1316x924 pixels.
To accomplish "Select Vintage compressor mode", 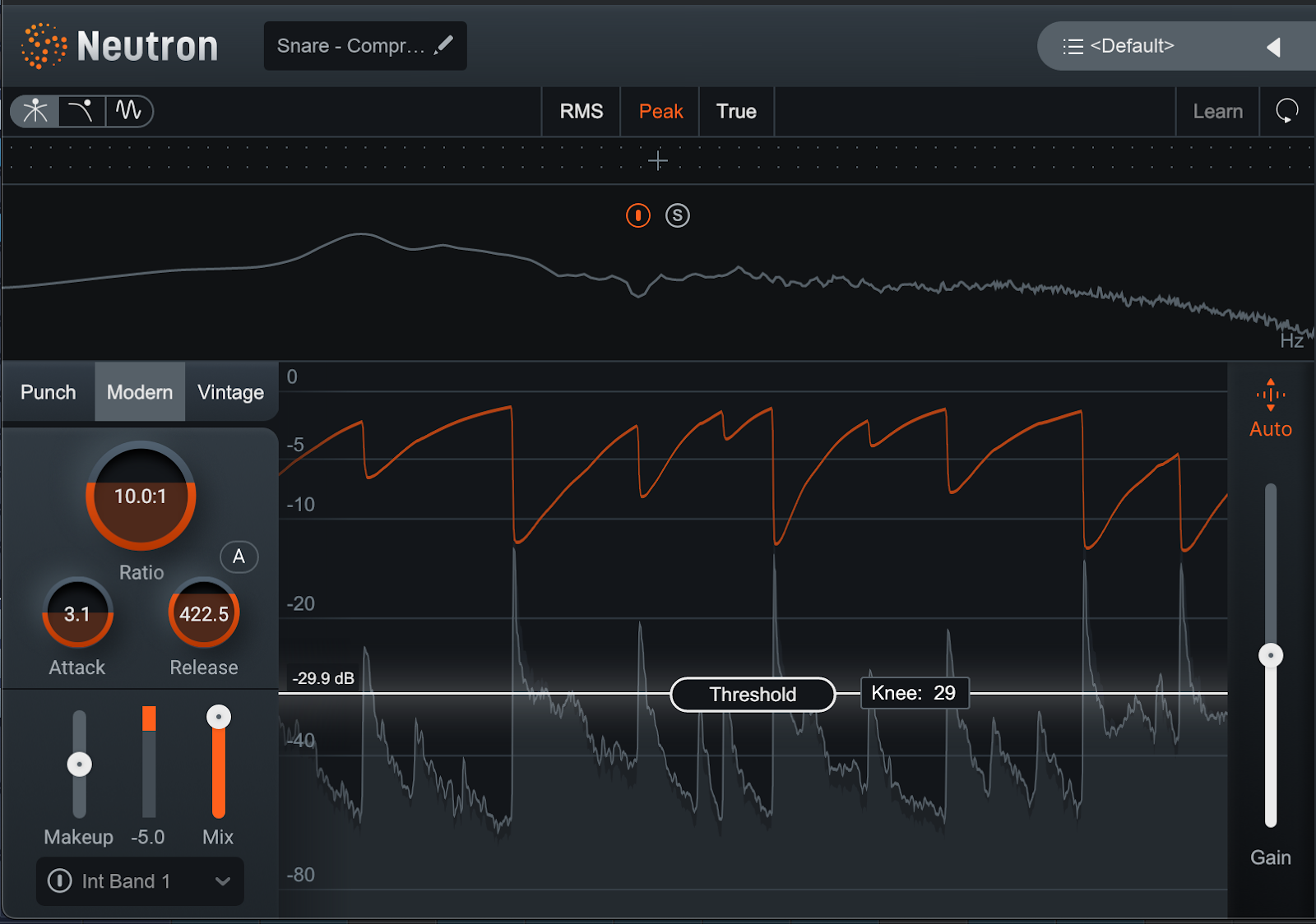I will tap(231, 392).
